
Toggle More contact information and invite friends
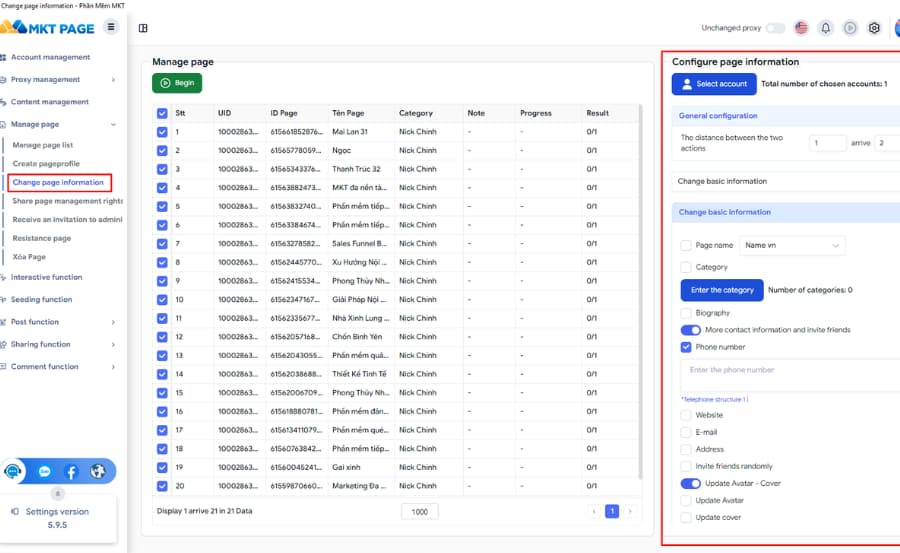pos(690,330)
